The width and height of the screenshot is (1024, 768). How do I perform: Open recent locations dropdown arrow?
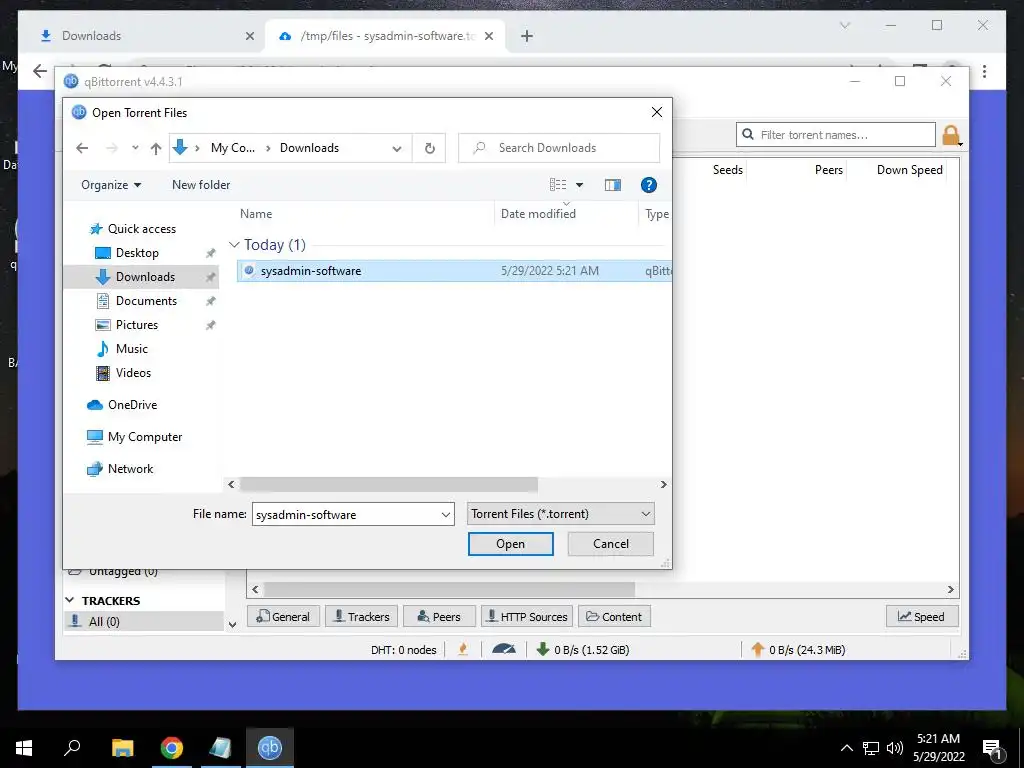click(135, 148)
